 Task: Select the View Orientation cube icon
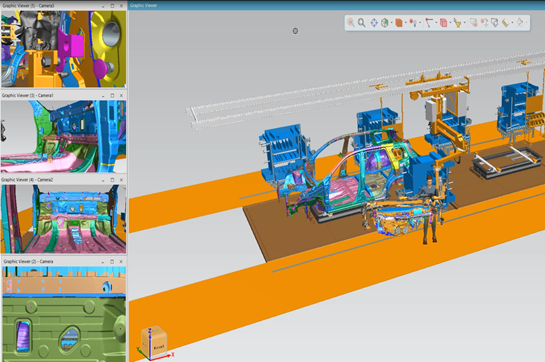(x=384, y=23)
